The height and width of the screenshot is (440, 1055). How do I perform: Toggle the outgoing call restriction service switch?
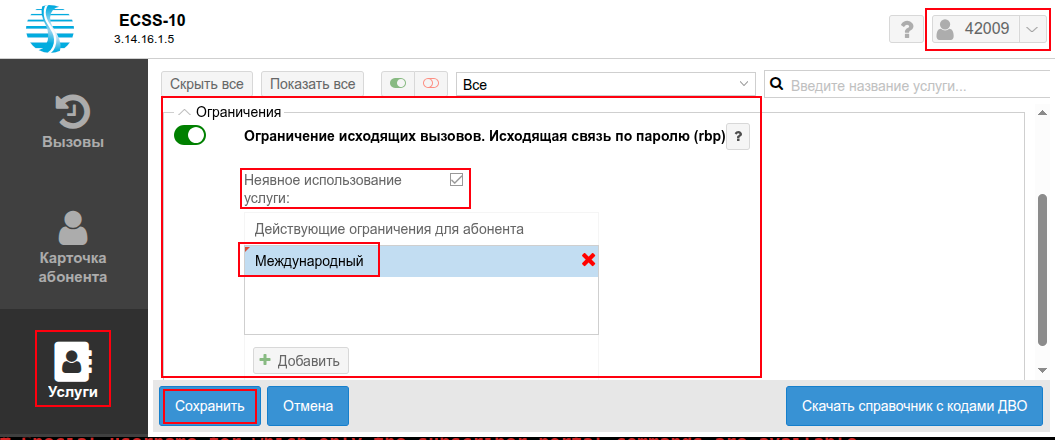point(190,136)
